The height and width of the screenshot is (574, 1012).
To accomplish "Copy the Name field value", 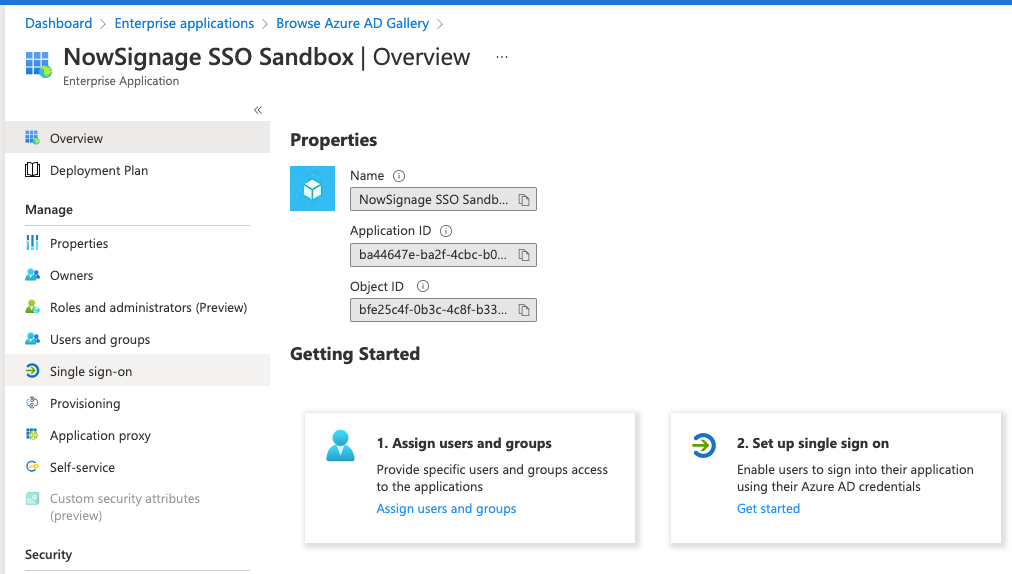I will click(x=524, y=200).
